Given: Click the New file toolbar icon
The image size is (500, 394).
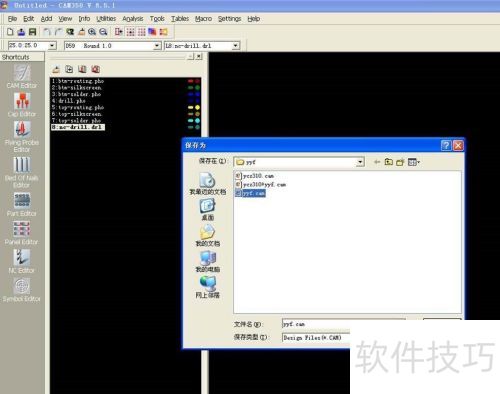Looking at the screenshot, I should tap(10, 32).
